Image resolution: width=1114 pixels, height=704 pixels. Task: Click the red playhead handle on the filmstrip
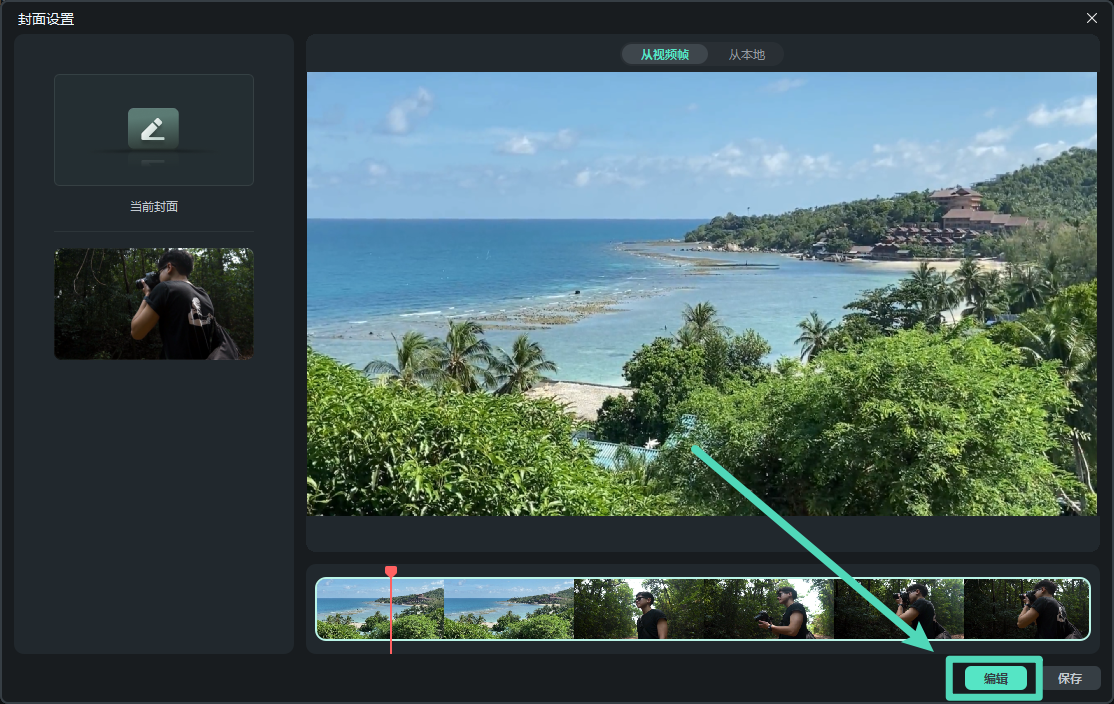click(x=391, y=571)
